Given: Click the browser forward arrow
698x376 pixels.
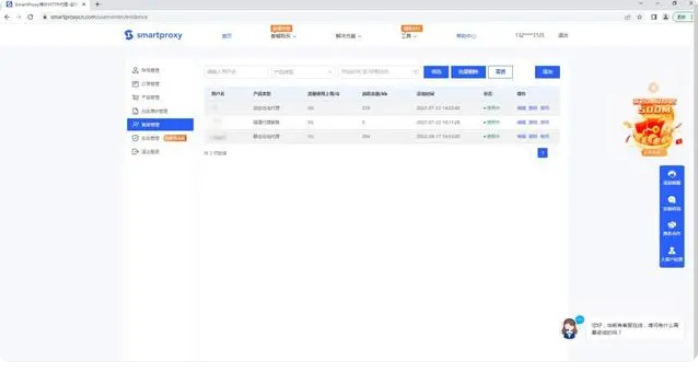Looking at the screenshot, I should (x=19, y=17).
